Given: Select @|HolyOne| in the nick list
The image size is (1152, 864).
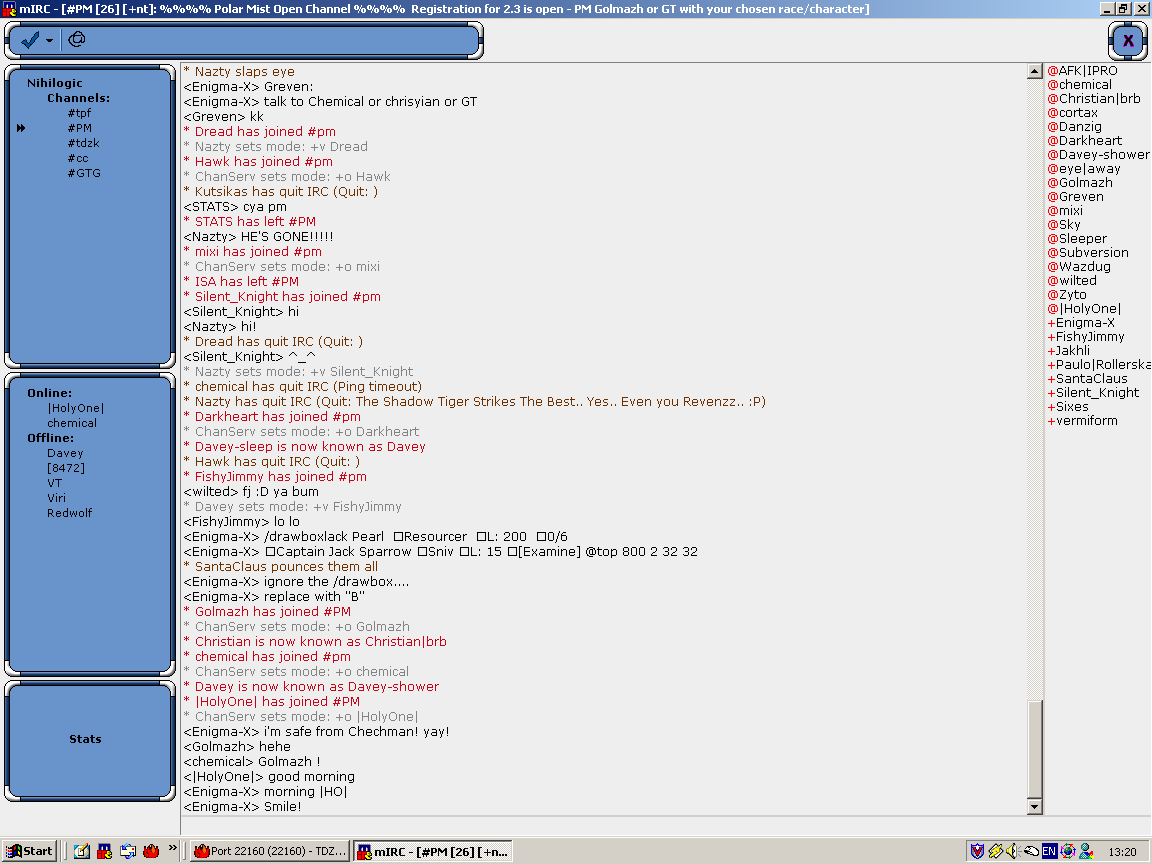Looking at the screenshot, I should pyautogui.click(x=1084, y=309).
